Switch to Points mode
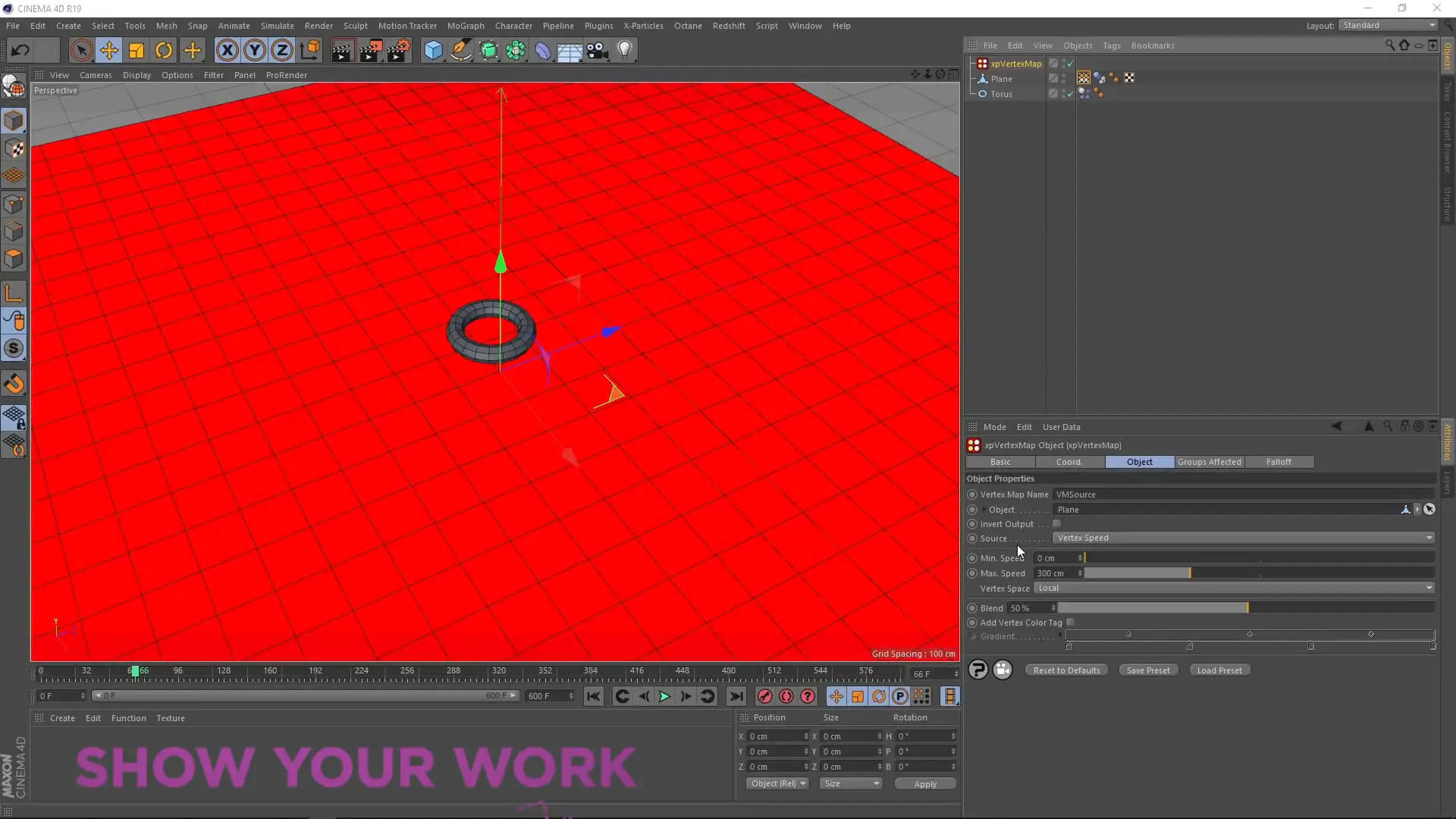Screen dimensions: 1456x819 coord(14,204)
